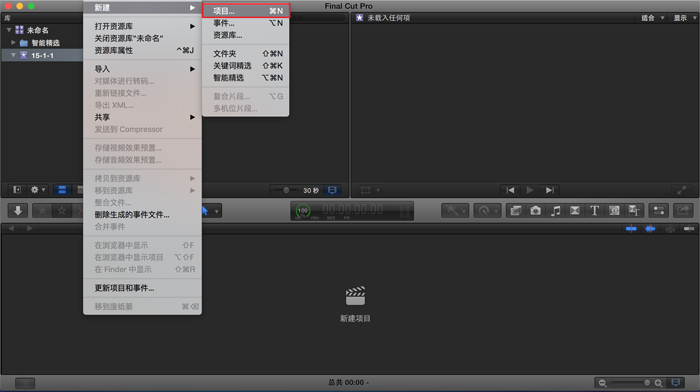Open the 显示 view options dropdown
Screen dimensions: 700x392
[685, 18]
